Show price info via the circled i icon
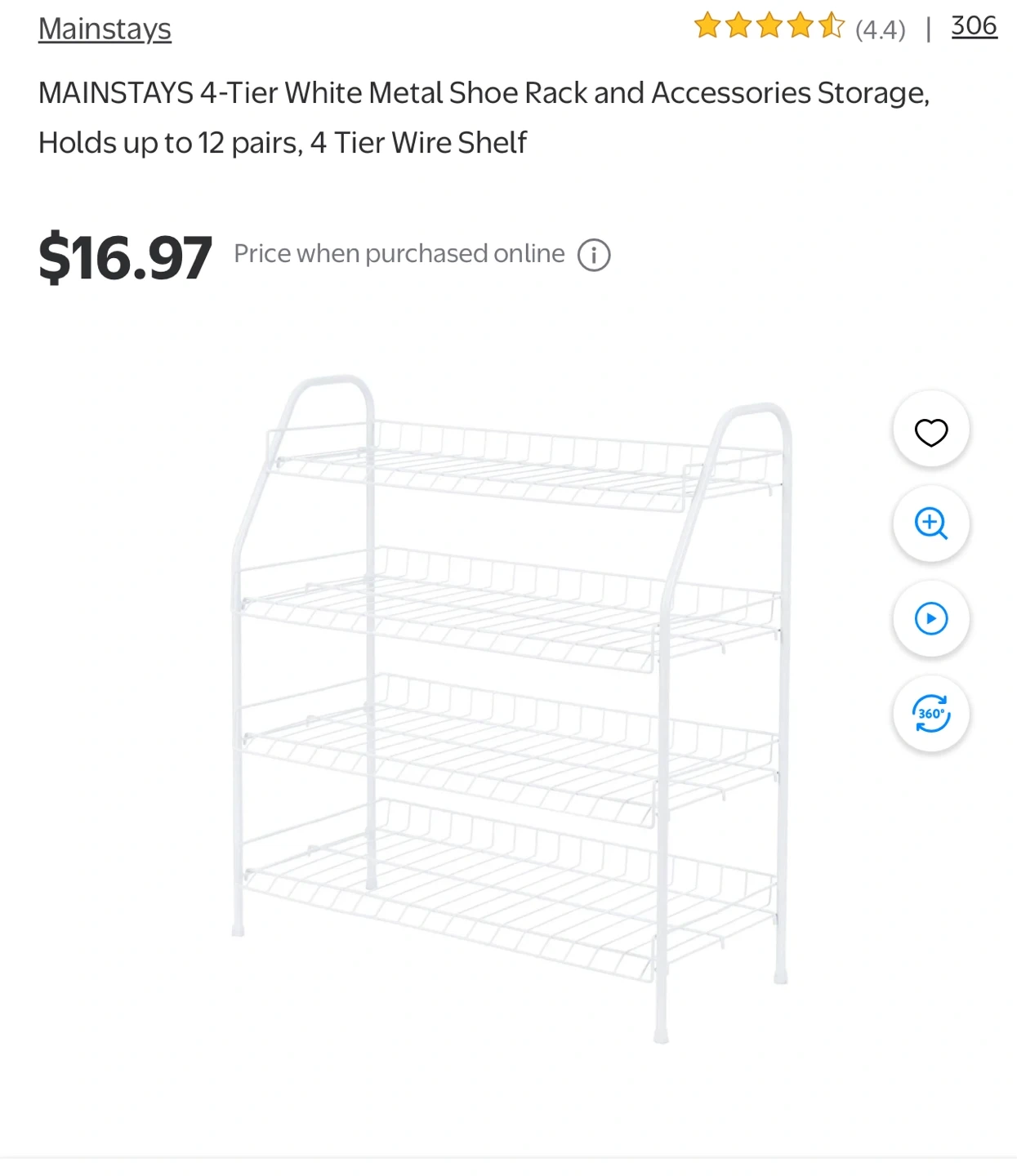This screenshot has height=1176, width=1017. [594, 255]
